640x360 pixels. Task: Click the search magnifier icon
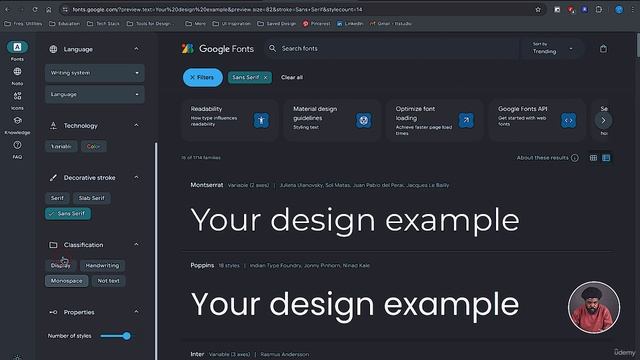272,49
